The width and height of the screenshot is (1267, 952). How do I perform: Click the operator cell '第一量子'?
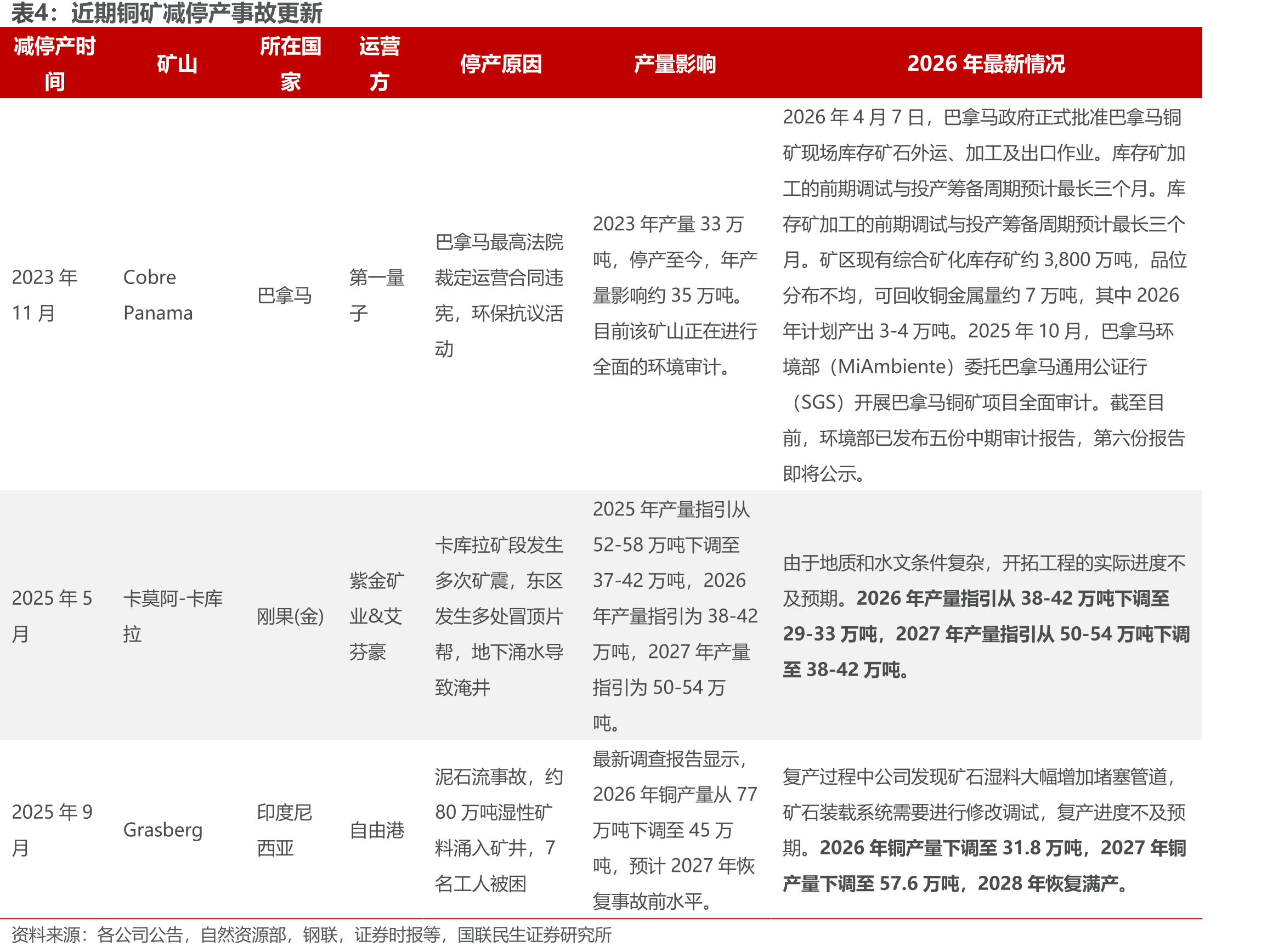[377, 295]
